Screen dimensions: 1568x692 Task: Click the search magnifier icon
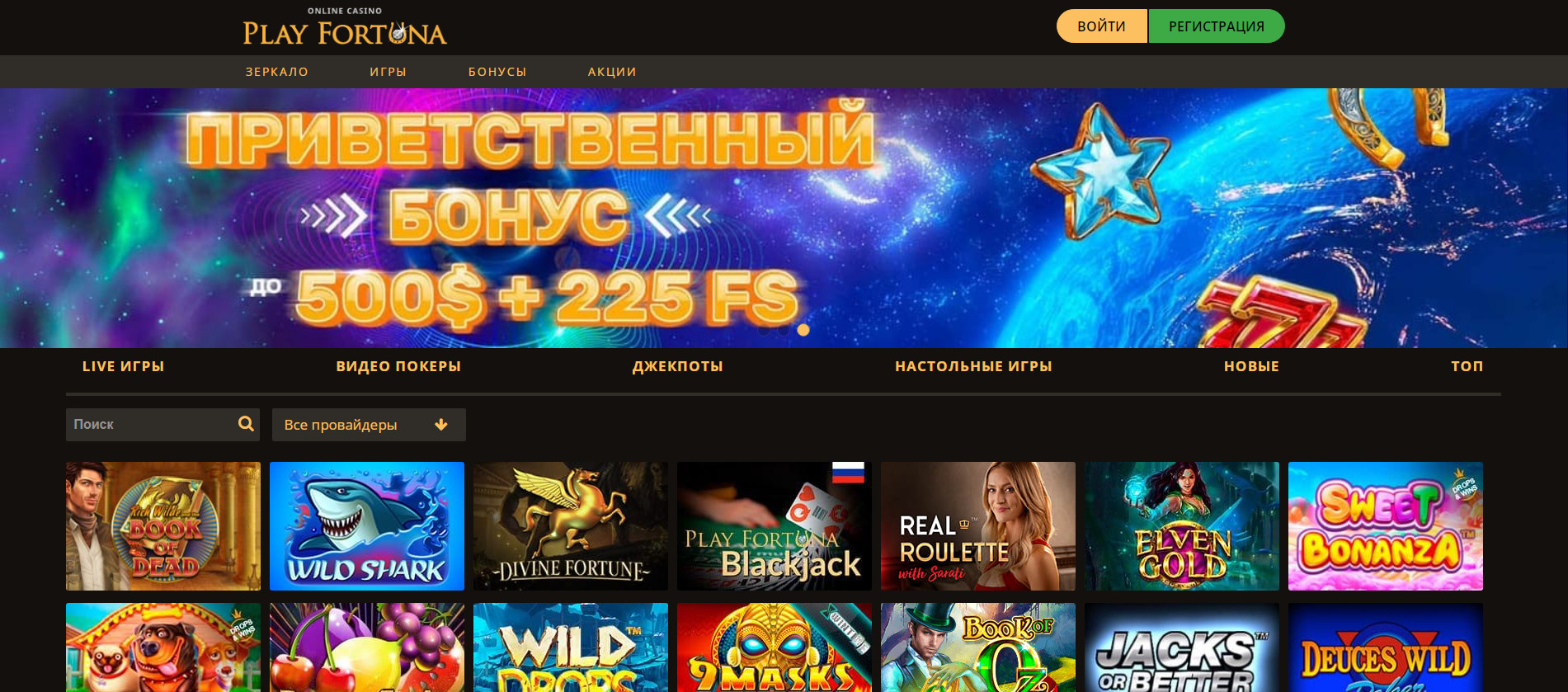coord(246,424)
